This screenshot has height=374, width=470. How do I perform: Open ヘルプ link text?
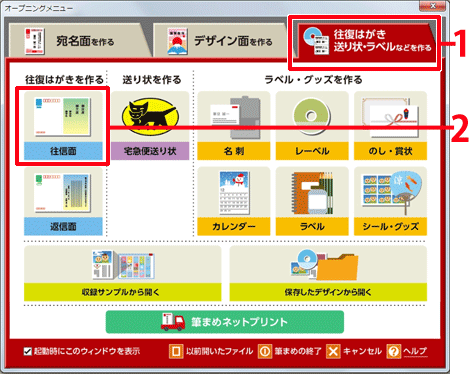(415, 351)
